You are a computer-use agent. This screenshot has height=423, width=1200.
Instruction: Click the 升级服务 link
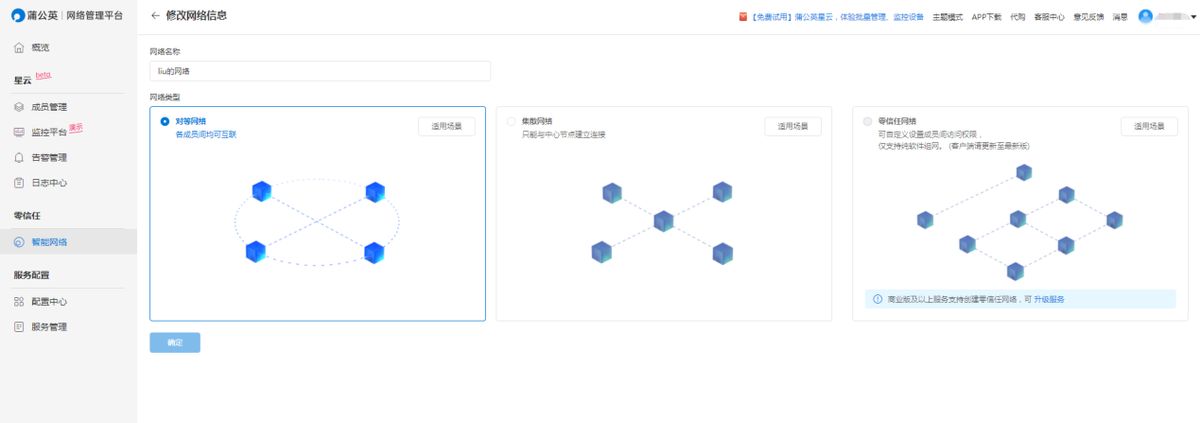pos(1049,299)
